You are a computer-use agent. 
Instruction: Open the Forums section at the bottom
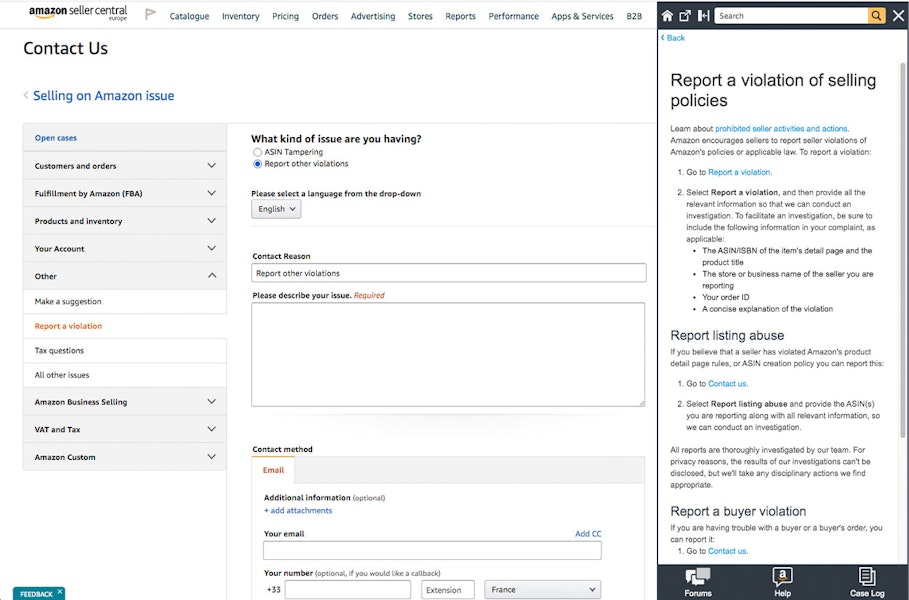pyautogui.click(x=697, y=580)
